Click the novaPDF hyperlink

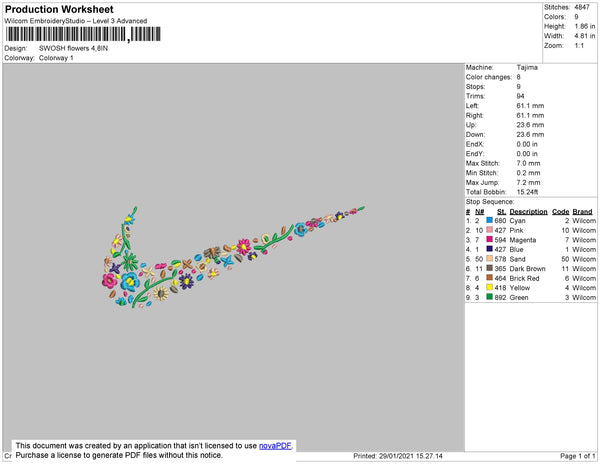275,446
